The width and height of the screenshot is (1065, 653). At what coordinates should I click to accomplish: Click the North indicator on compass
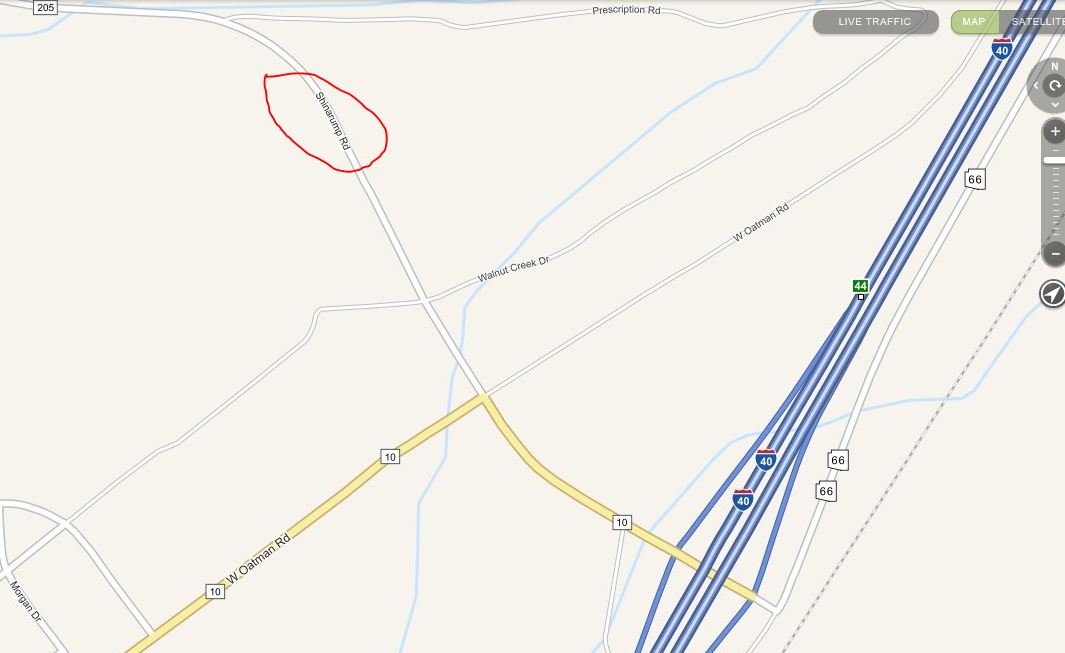pyautogui.click(x=1055, y=66)
